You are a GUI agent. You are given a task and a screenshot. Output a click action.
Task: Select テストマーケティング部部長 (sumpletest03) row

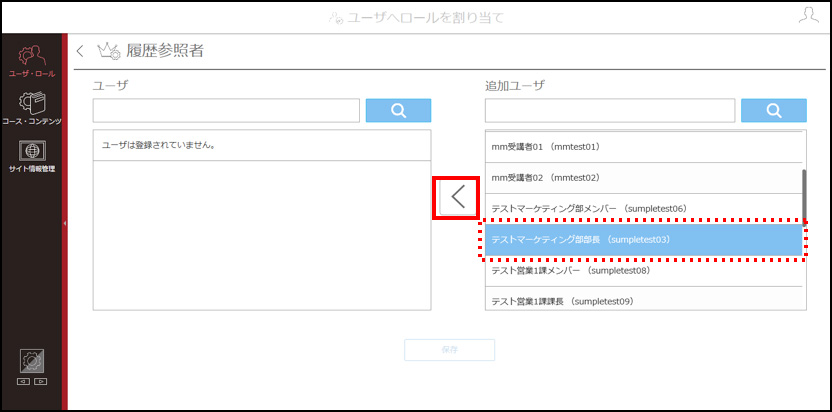(x=643, y=239)
